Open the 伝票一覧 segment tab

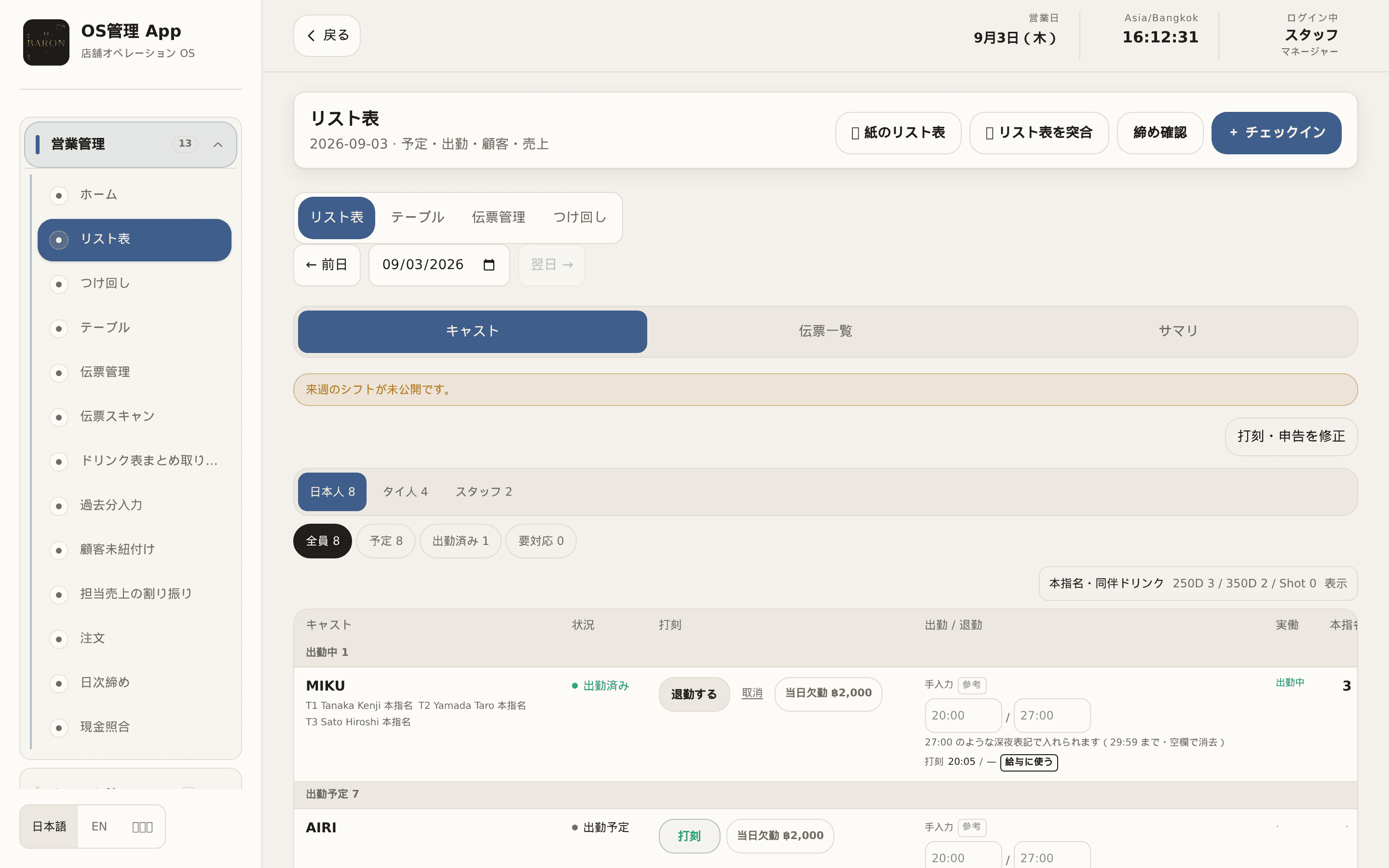[825, 331]
